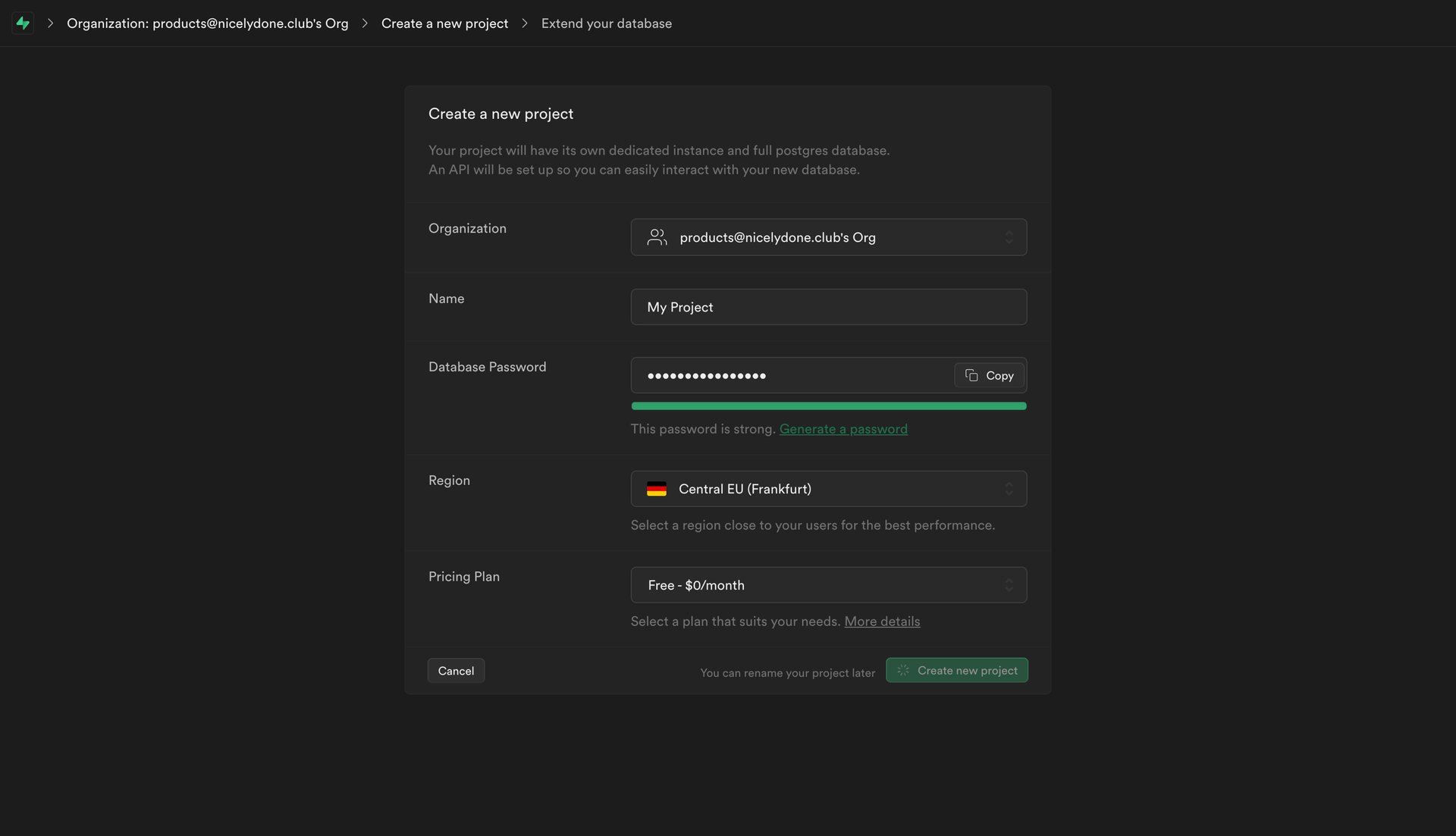
Task: Click the Supabase logo in the breadcrumb bar
Action: click(23, 23)
